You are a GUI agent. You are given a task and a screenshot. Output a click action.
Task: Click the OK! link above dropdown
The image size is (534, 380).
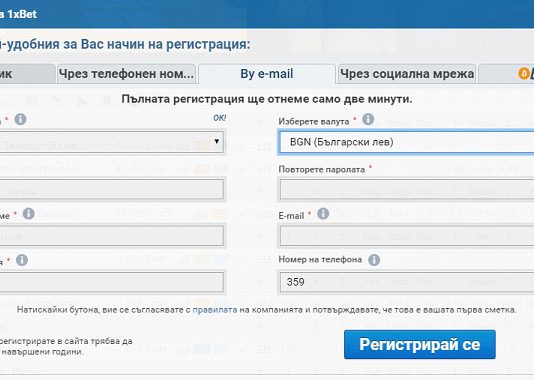[x=219, y=118]
